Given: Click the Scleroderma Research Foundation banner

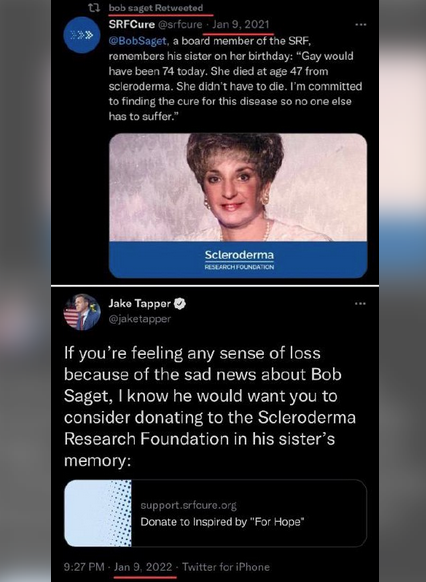Looking at the screenshot, I should (x=238, y=259).
